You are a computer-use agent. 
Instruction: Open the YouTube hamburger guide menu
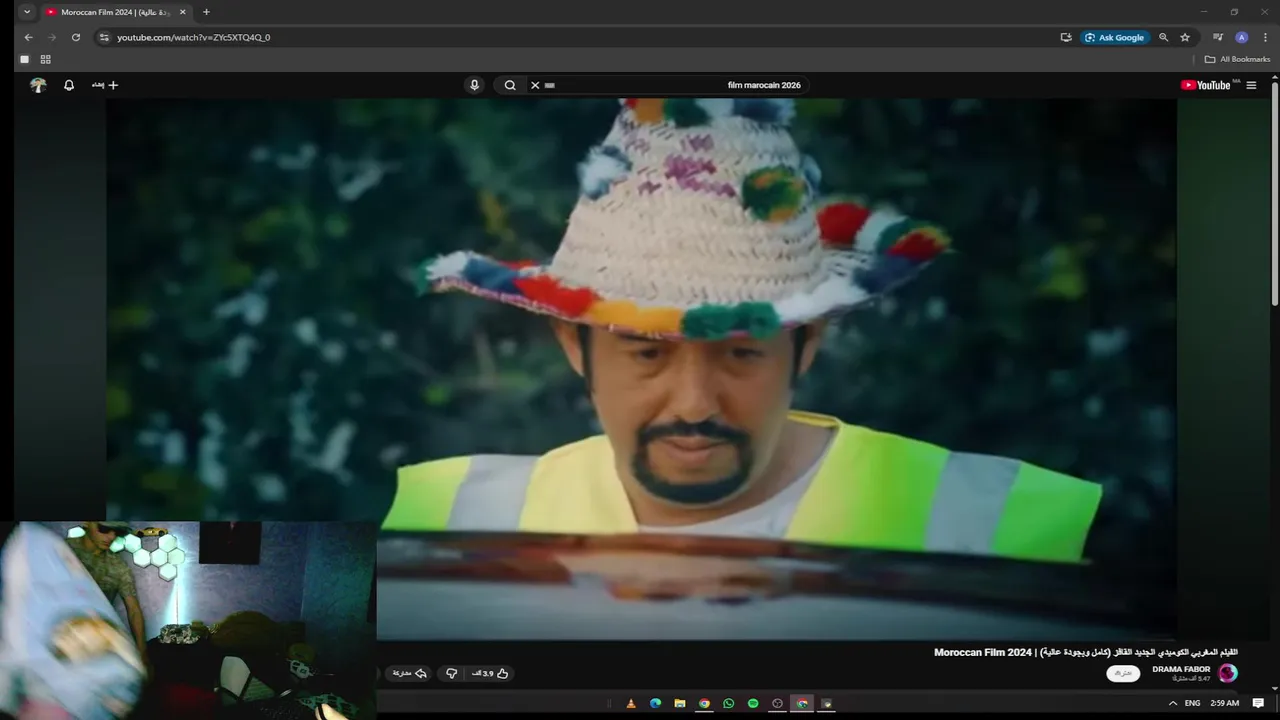[1251, 85]
